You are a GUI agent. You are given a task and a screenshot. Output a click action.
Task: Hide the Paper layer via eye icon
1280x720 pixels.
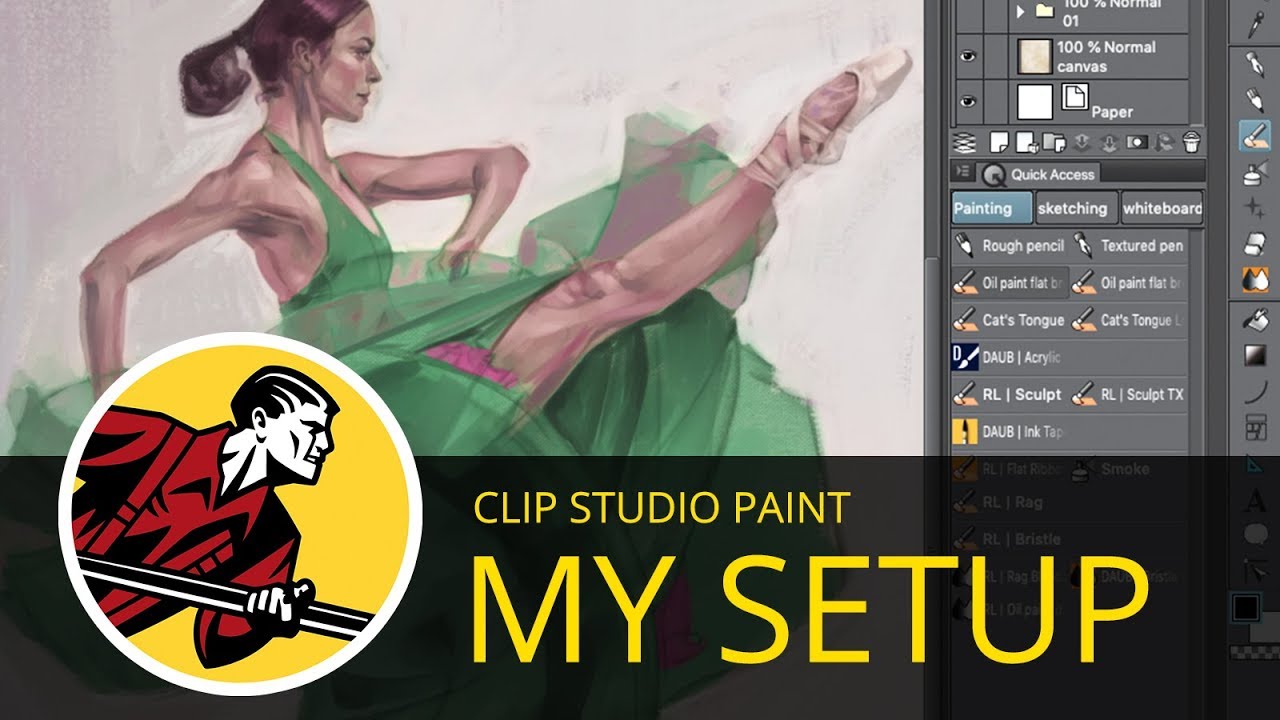tap(967, 101)
